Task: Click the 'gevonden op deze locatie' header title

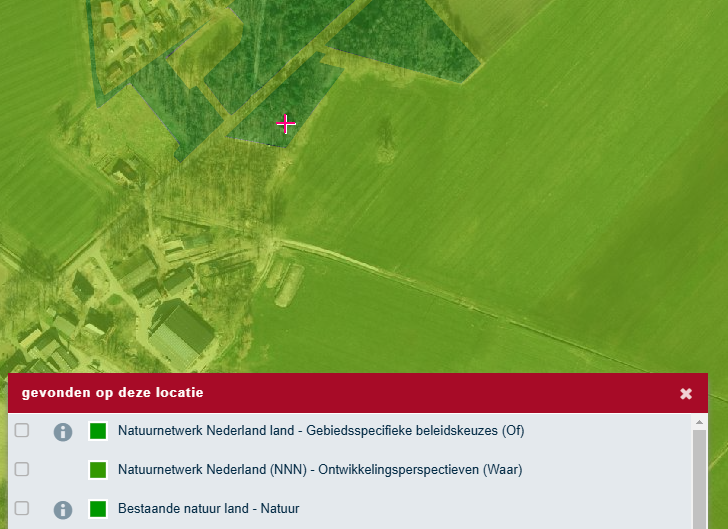Action: coord(112,393)
